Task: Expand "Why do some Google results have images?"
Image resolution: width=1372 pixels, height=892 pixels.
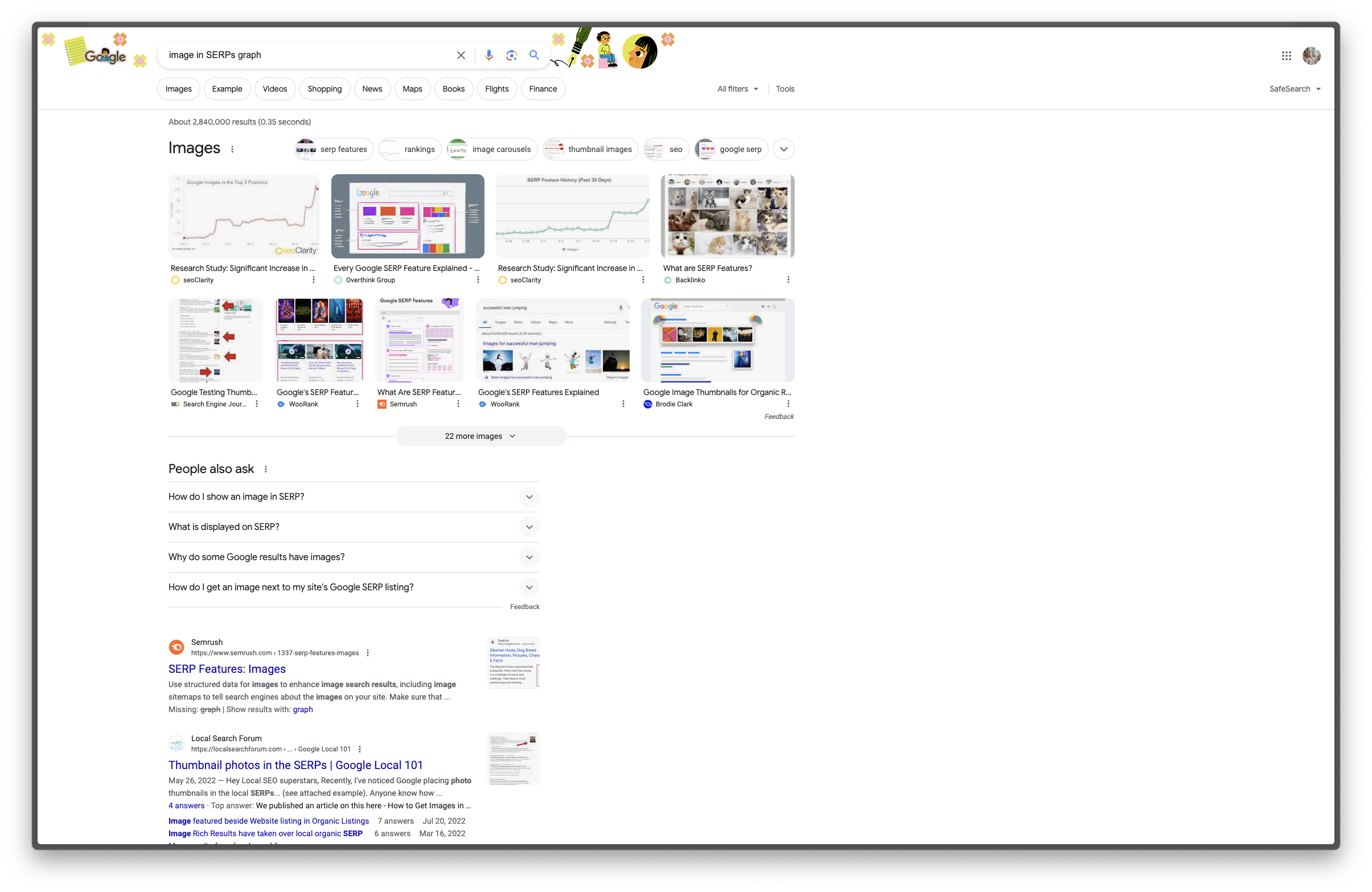Action: coord(354,558)
